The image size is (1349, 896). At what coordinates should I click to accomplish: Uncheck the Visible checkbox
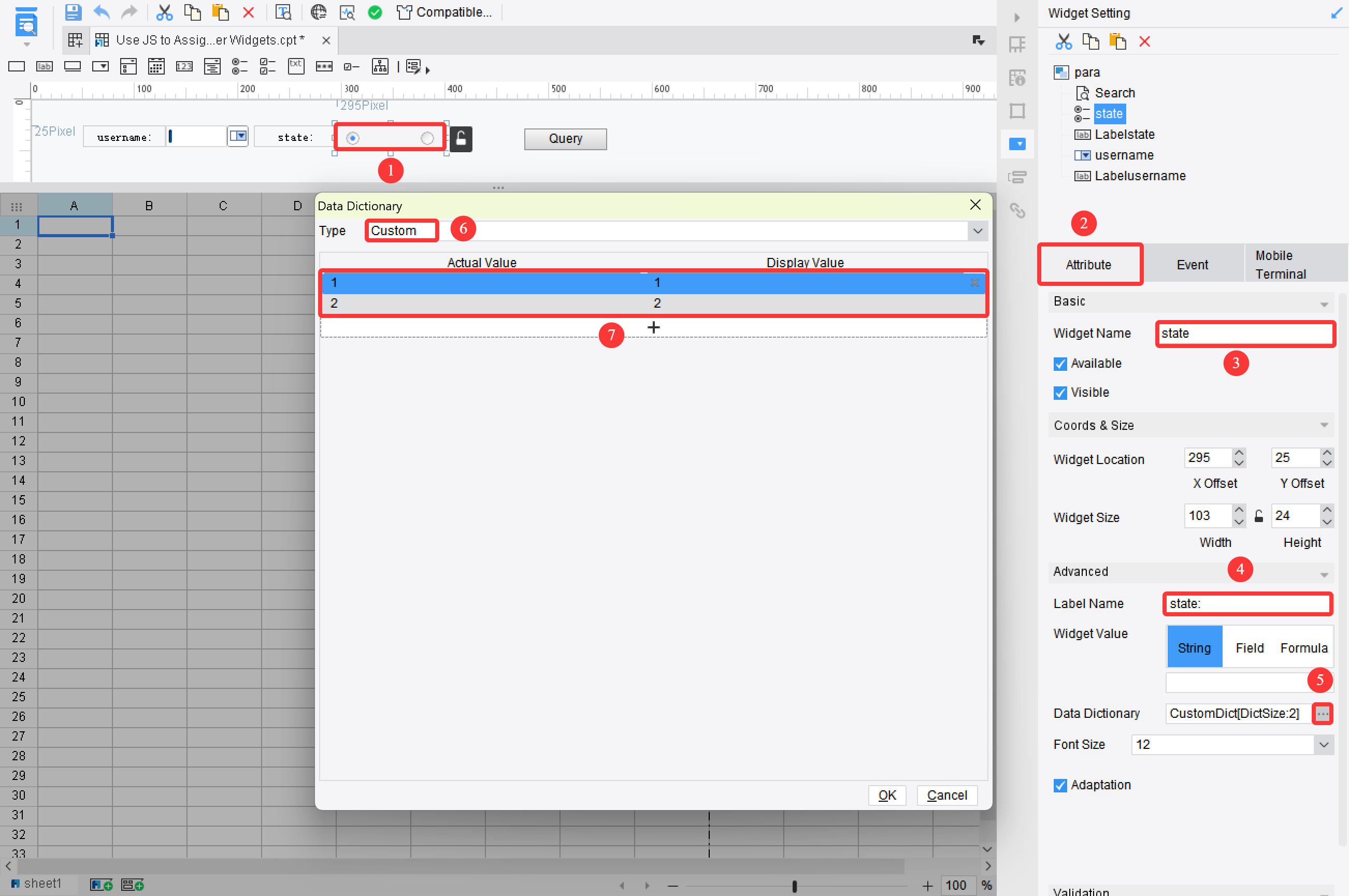click(x=1060, y=393)
